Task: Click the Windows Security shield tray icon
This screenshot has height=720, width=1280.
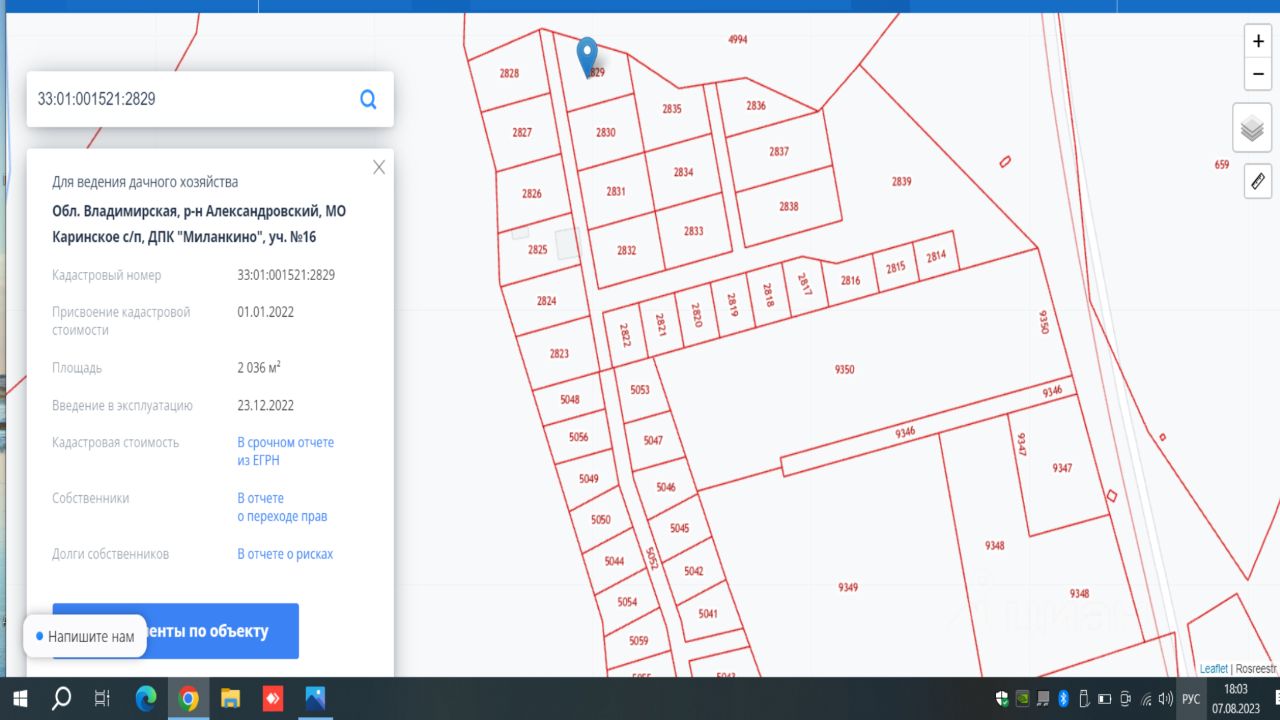Action: 1002,698
